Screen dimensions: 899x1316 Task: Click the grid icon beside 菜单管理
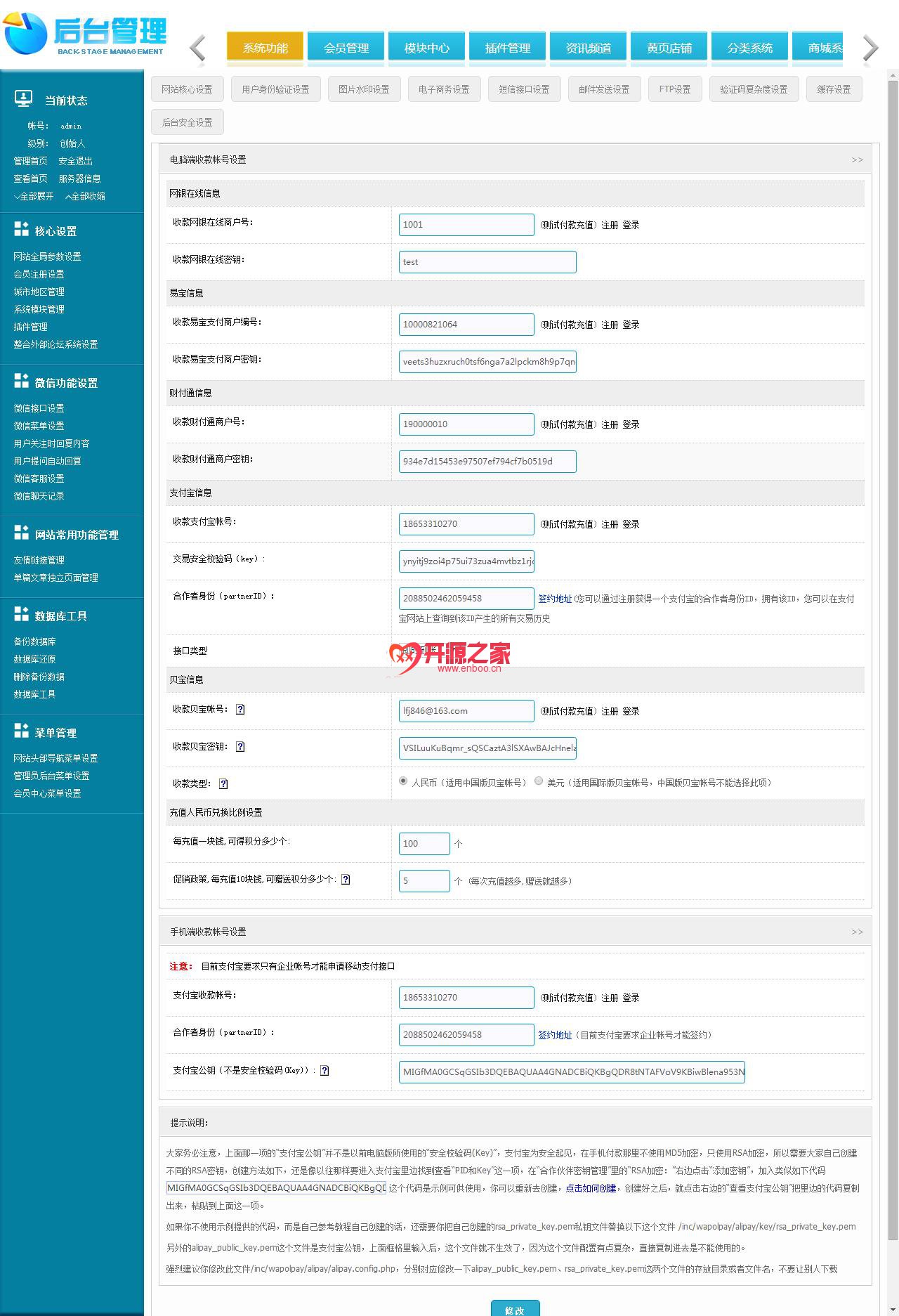tap(22, 731)
